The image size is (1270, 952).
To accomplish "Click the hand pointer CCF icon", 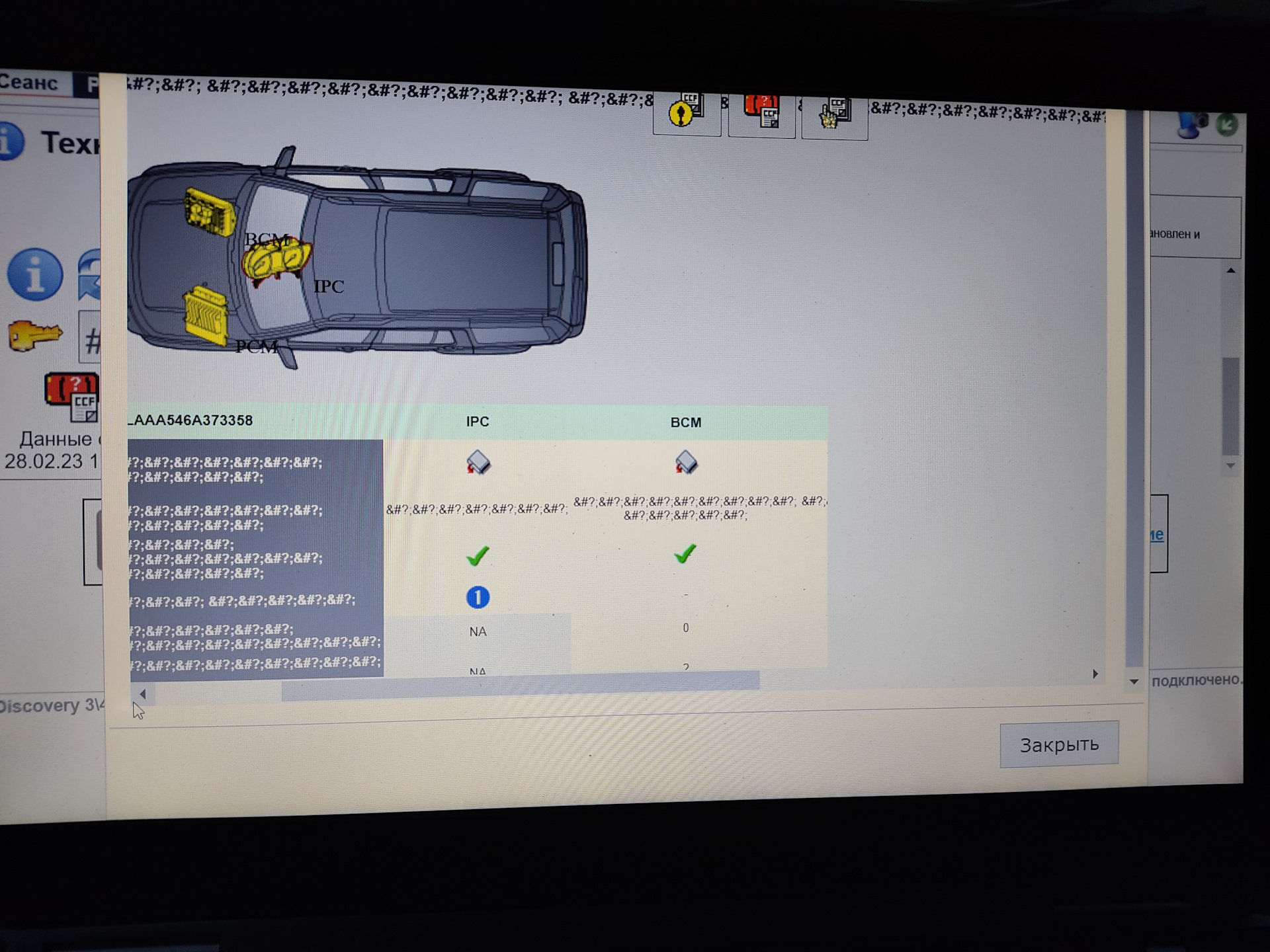I will click(833, 115).
